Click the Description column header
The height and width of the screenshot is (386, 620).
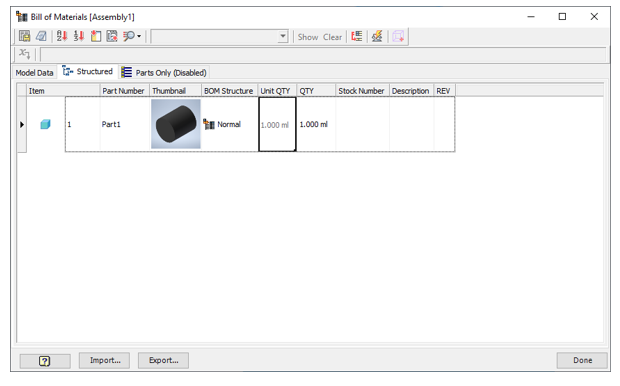[411, 91]
